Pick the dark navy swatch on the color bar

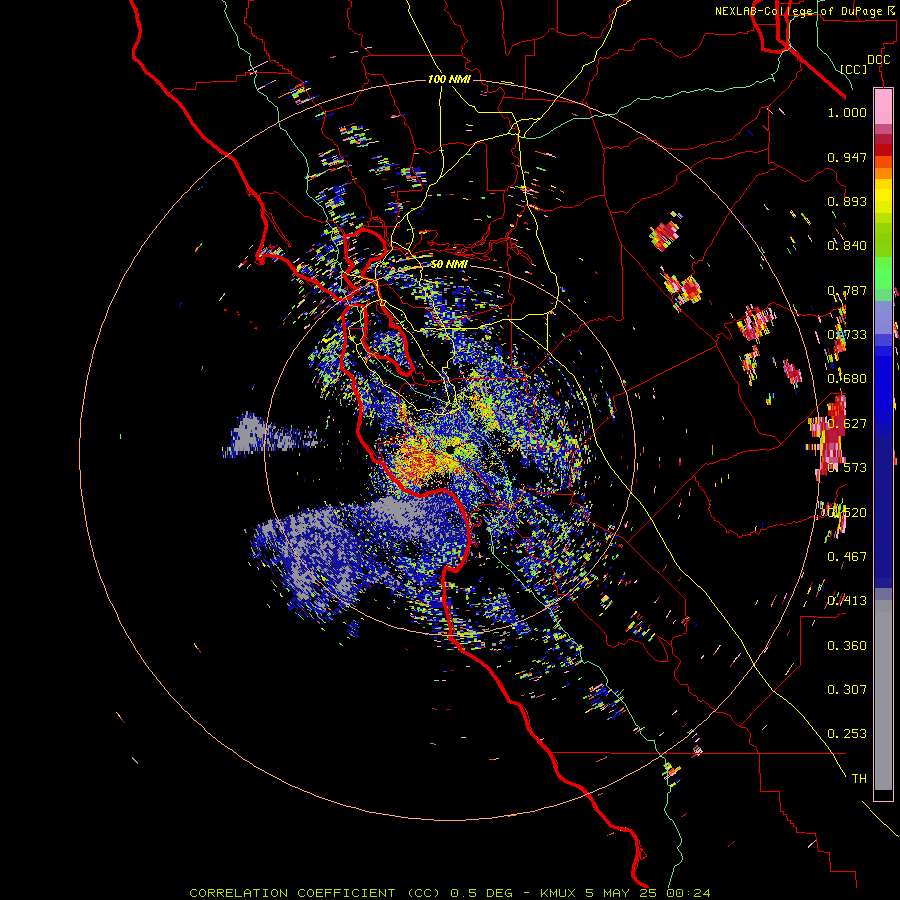[x=883, y=505]
